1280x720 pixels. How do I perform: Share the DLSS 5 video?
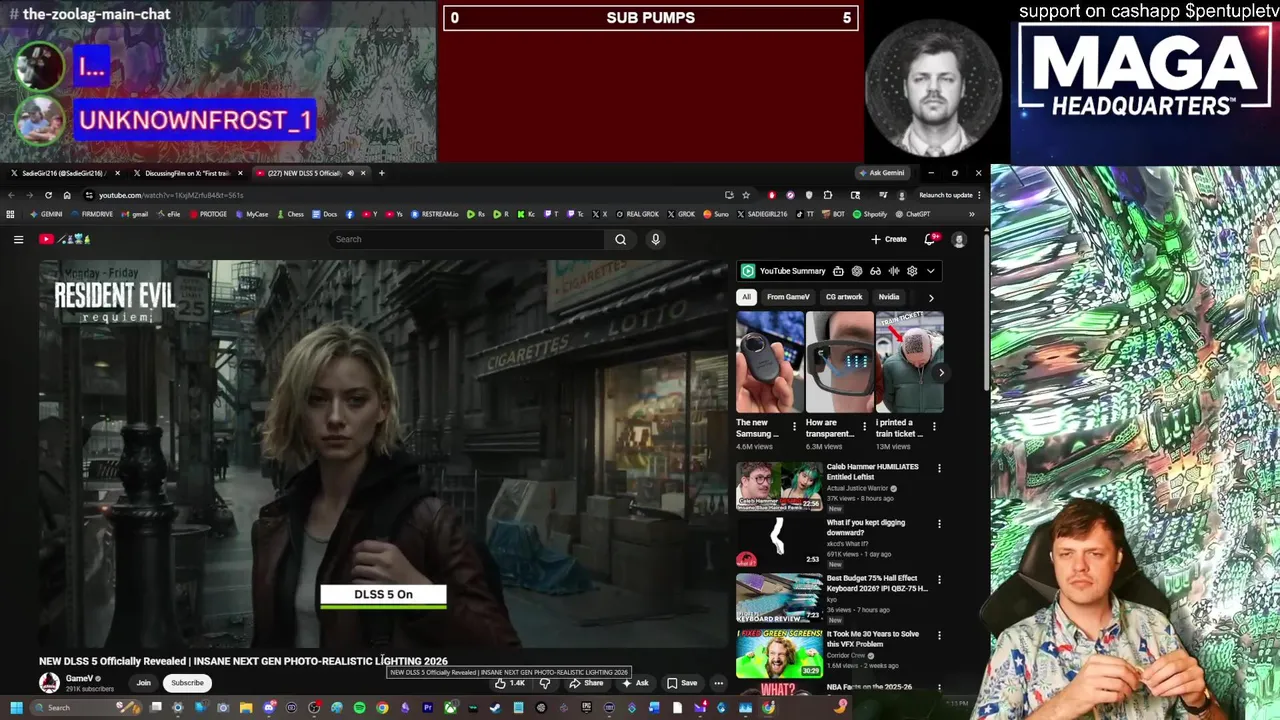coord(586,683)
